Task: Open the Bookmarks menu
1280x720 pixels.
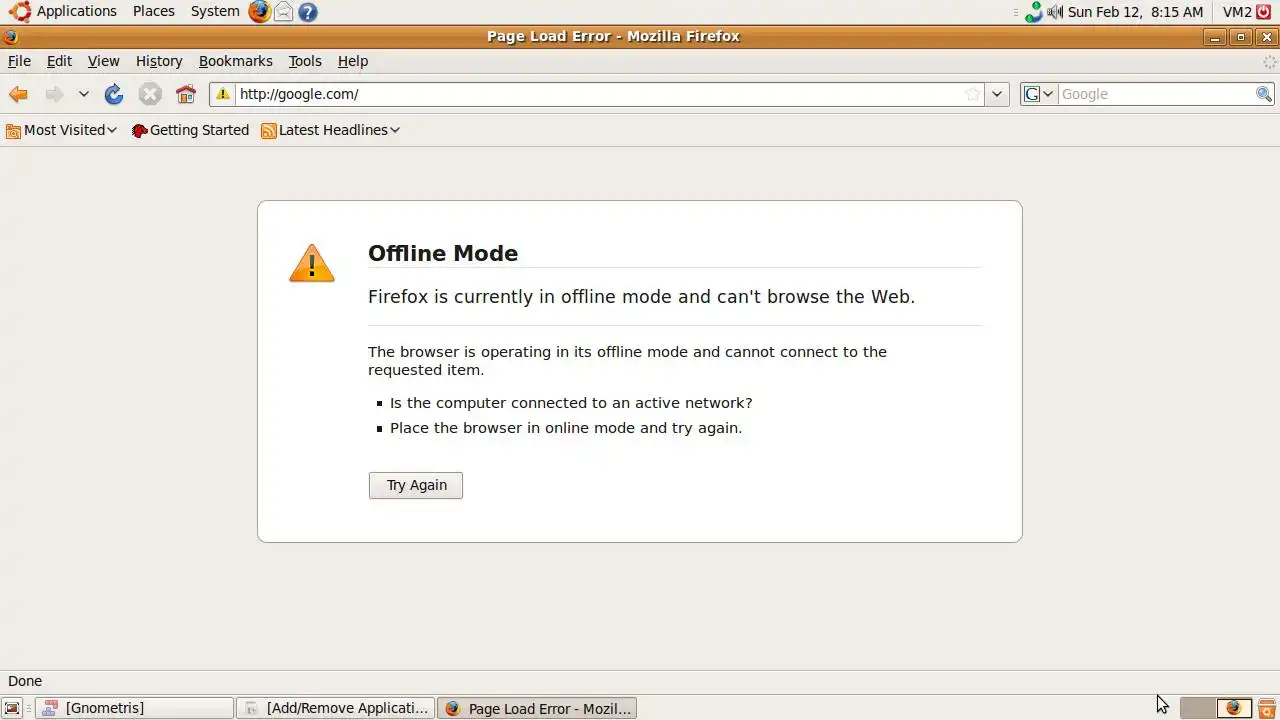Action: pyautogui.click(x=235, y=61)
